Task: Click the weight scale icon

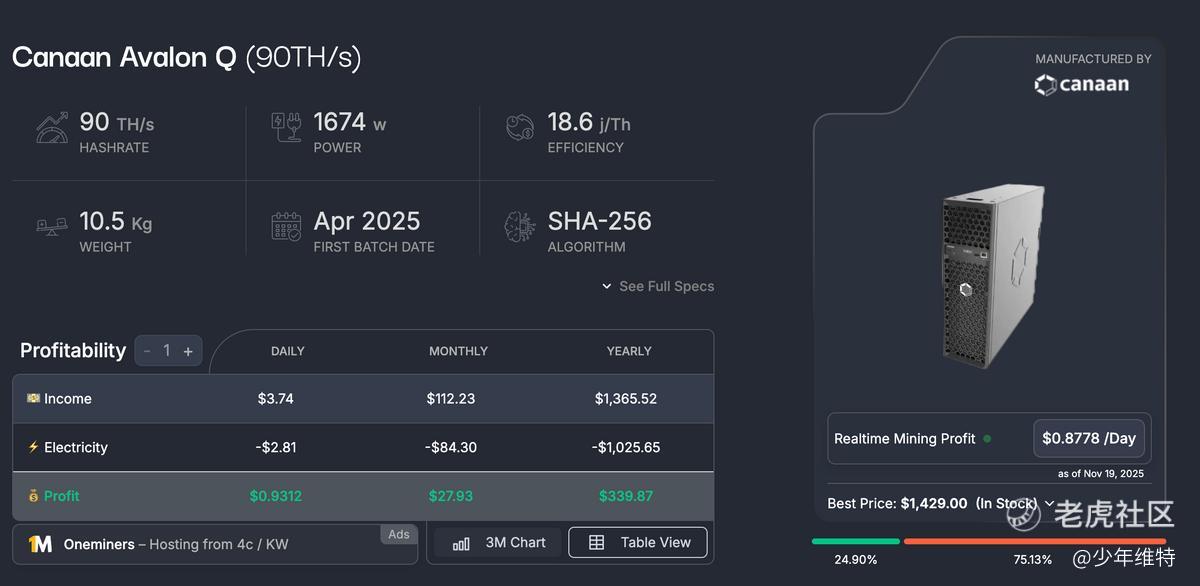Action: click(x=52, y=226)
